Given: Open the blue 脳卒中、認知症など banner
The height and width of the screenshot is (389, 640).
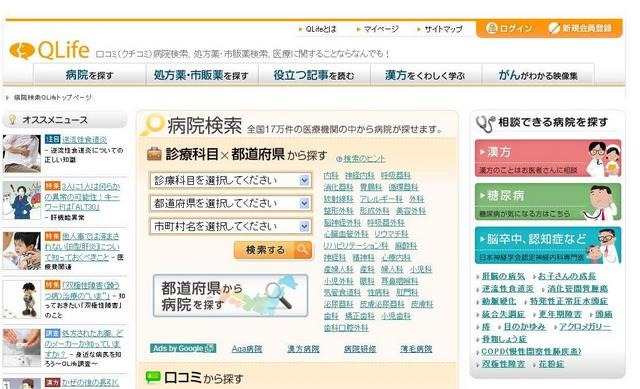Looking at the screenshot, I should 548,245.
